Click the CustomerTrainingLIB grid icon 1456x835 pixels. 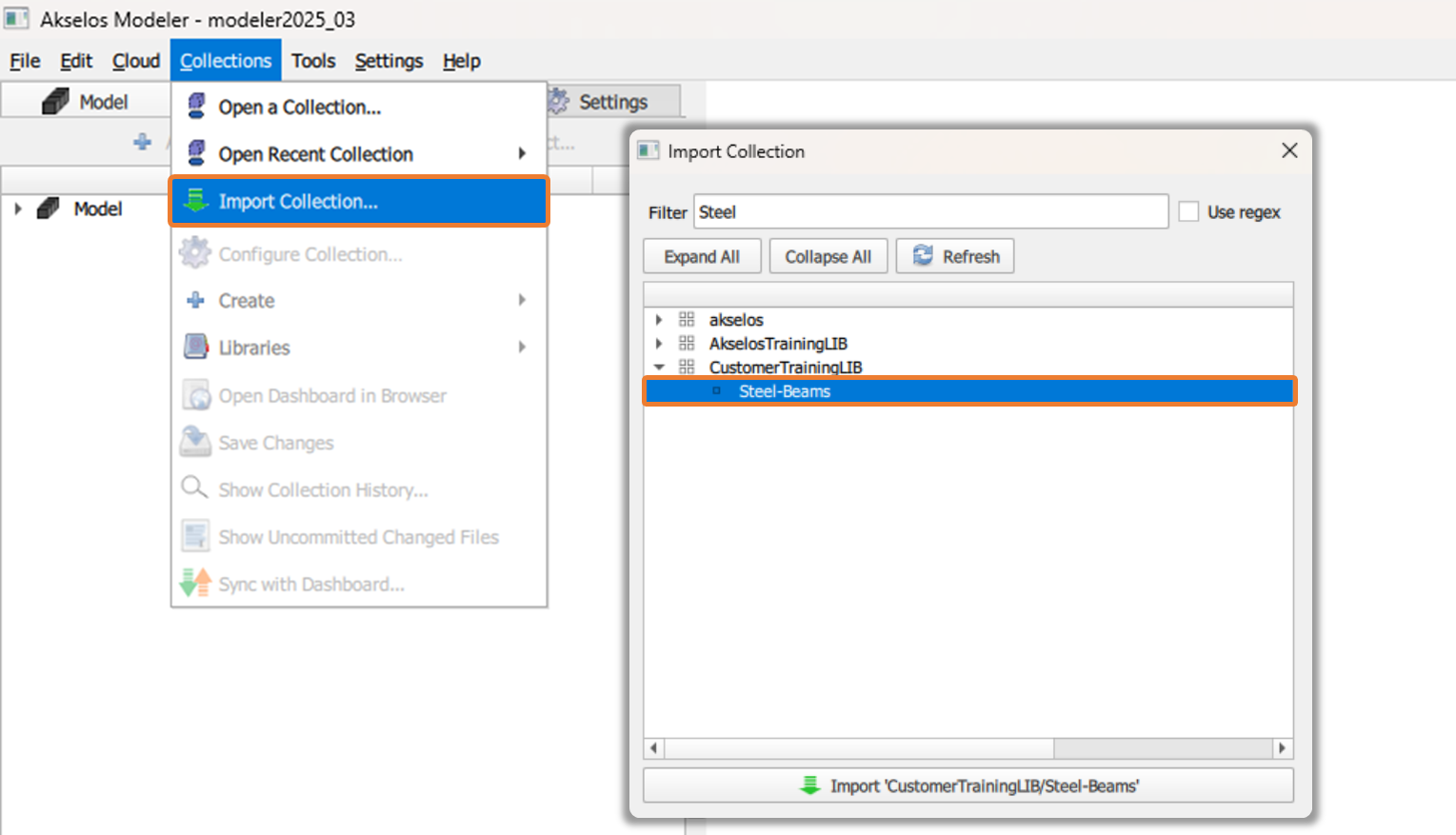(x=687, y=367)
